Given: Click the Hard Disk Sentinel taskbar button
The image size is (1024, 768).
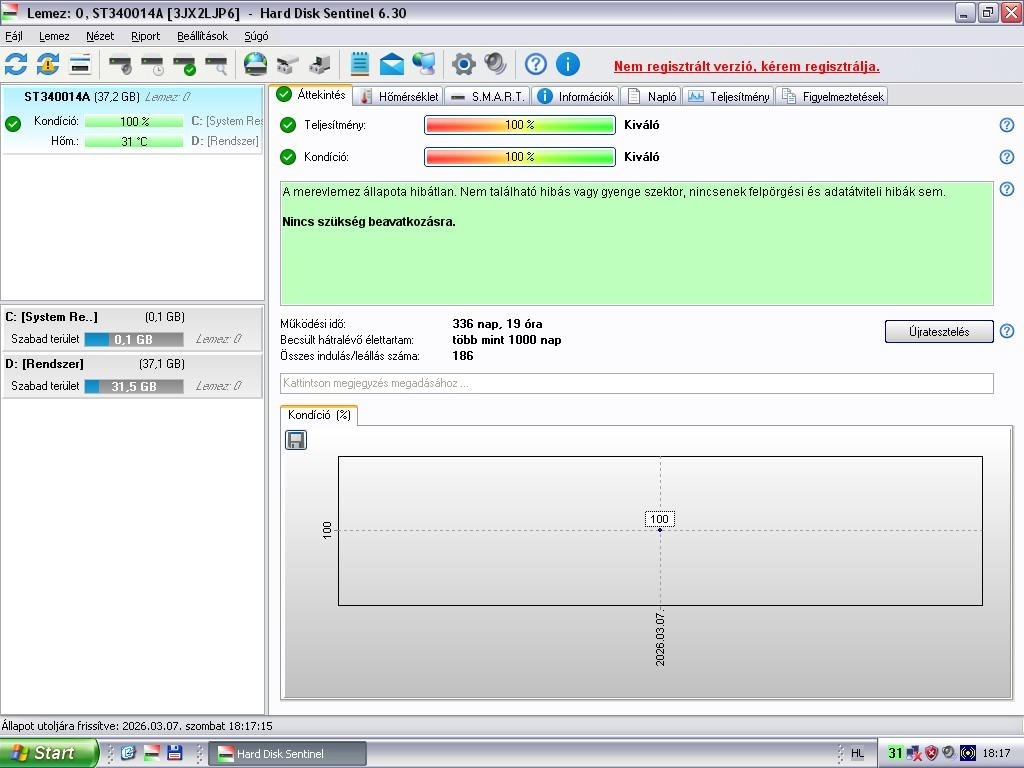Looking at the screenshot, I should (x=287, y=754).
